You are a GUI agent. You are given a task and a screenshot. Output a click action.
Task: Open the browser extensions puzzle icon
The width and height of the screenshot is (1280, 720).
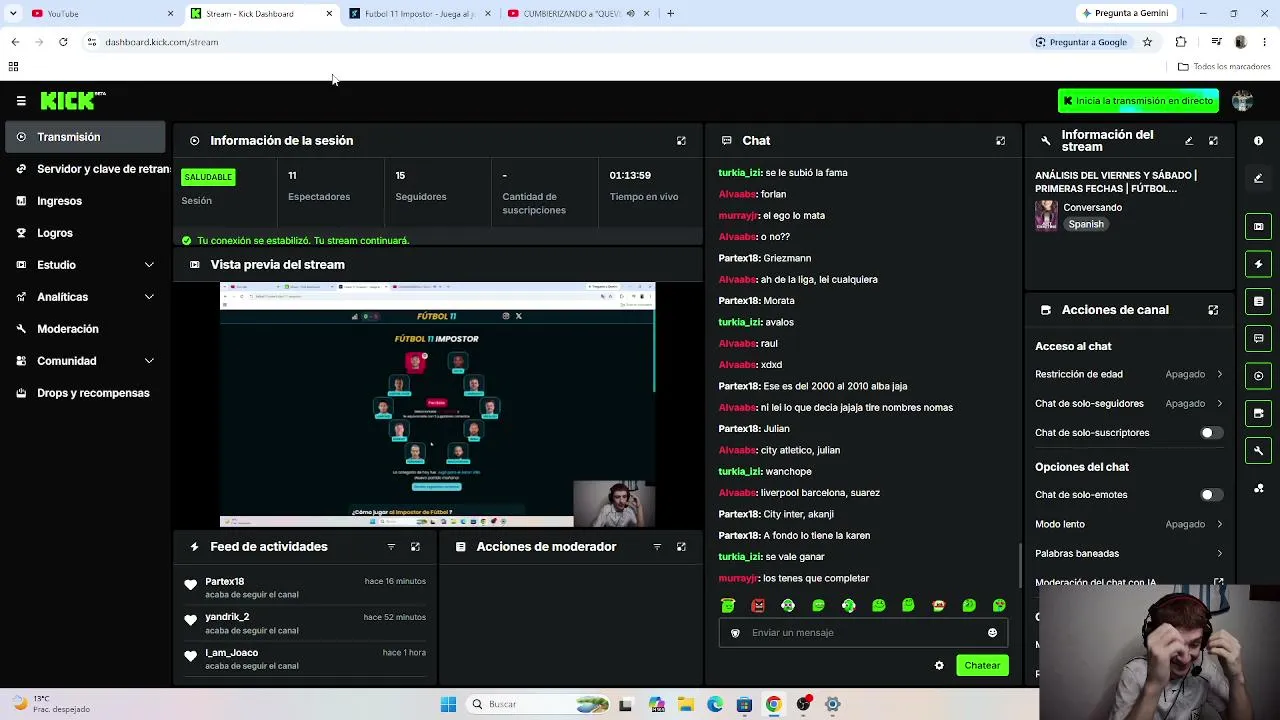click(x=1181, y=42)
